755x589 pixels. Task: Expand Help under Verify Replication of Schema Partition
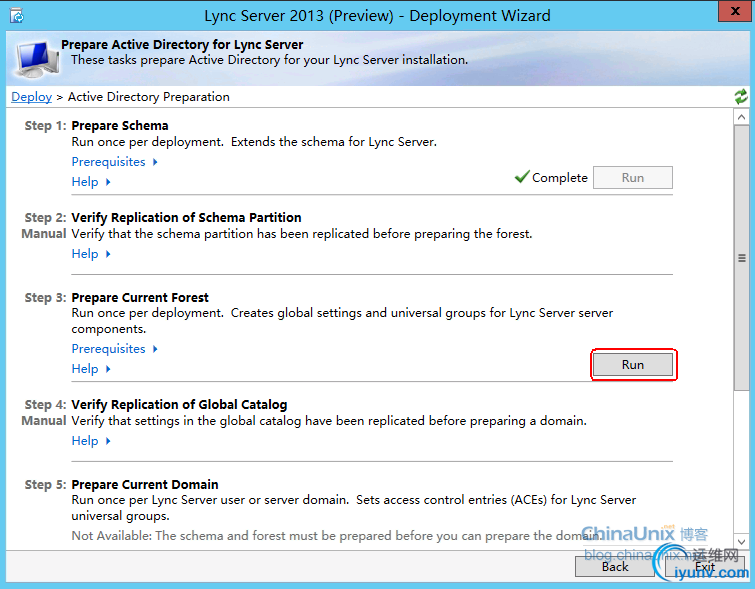[x=91, y=254]
